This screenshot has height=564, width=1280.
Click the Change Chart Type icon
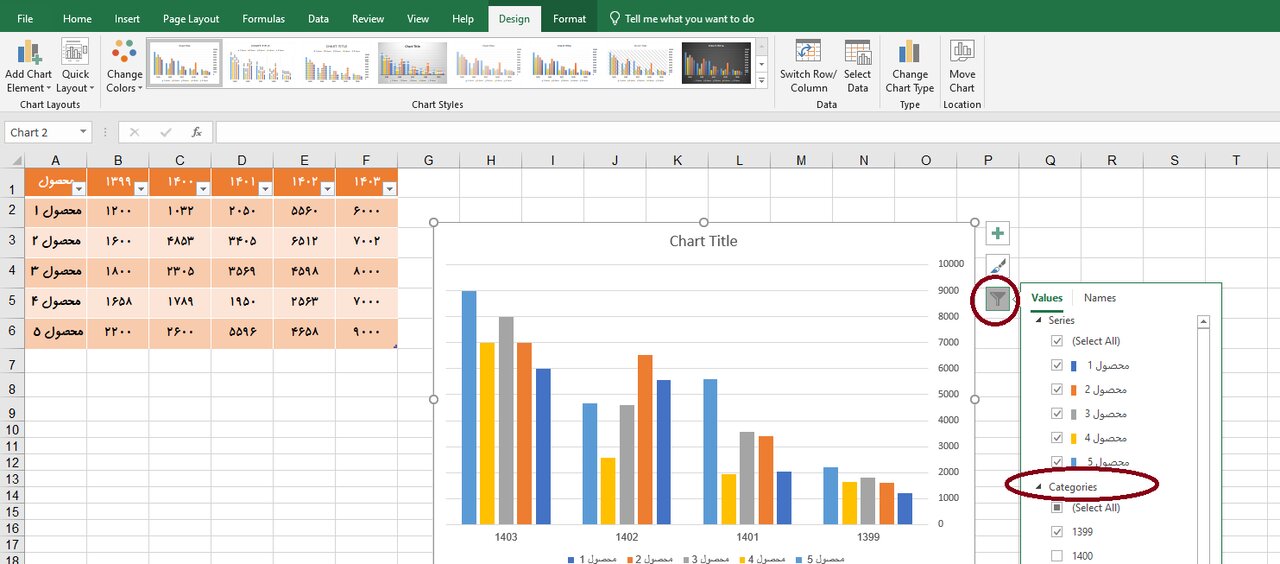tap(909, 54)
